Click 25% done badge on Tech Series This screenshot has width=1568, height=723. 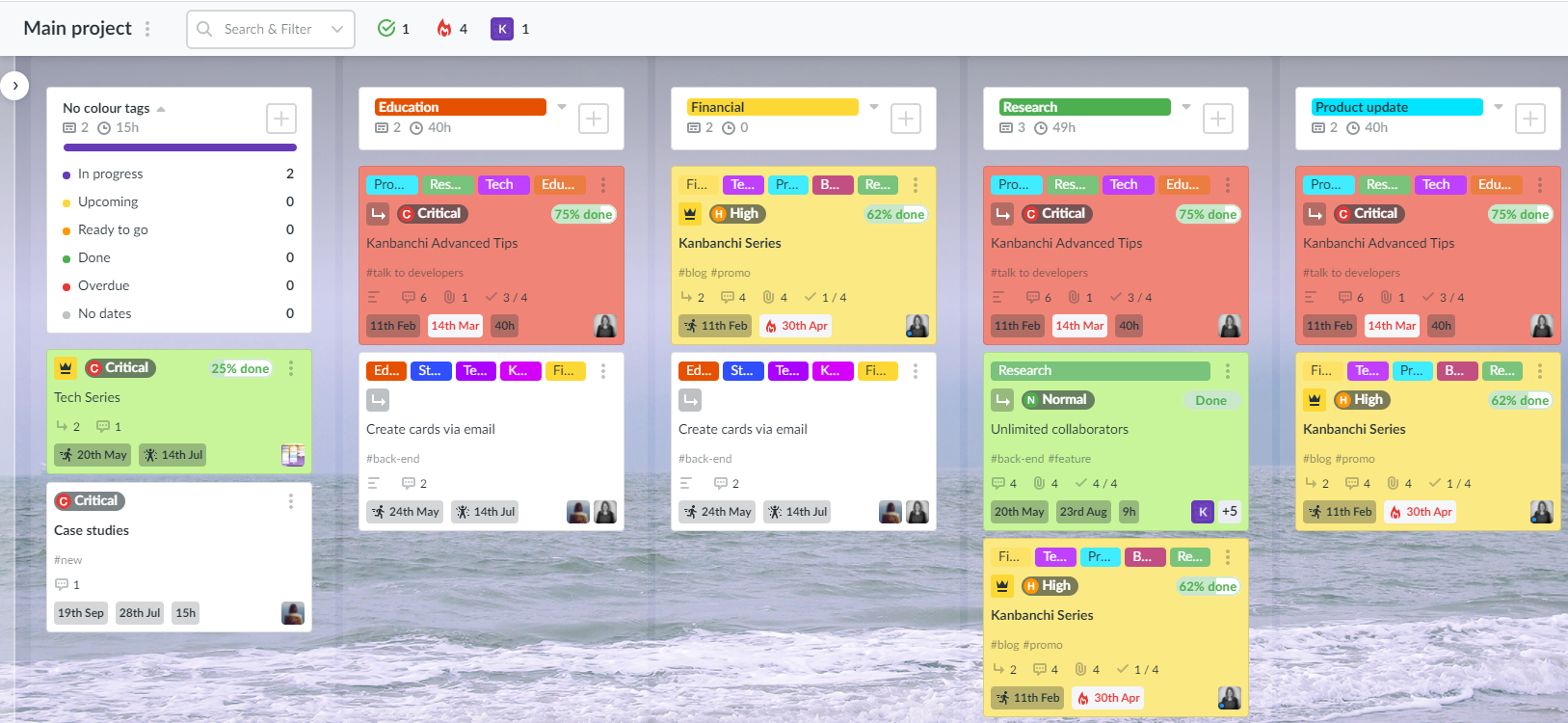coord(241,368)
